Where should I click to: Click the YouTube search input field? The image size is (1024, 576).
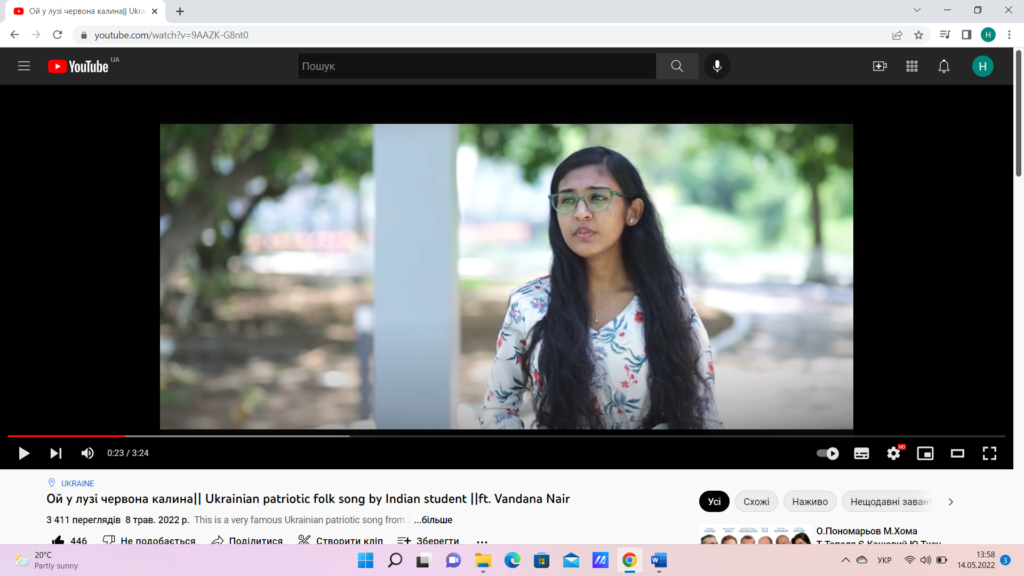476,66
